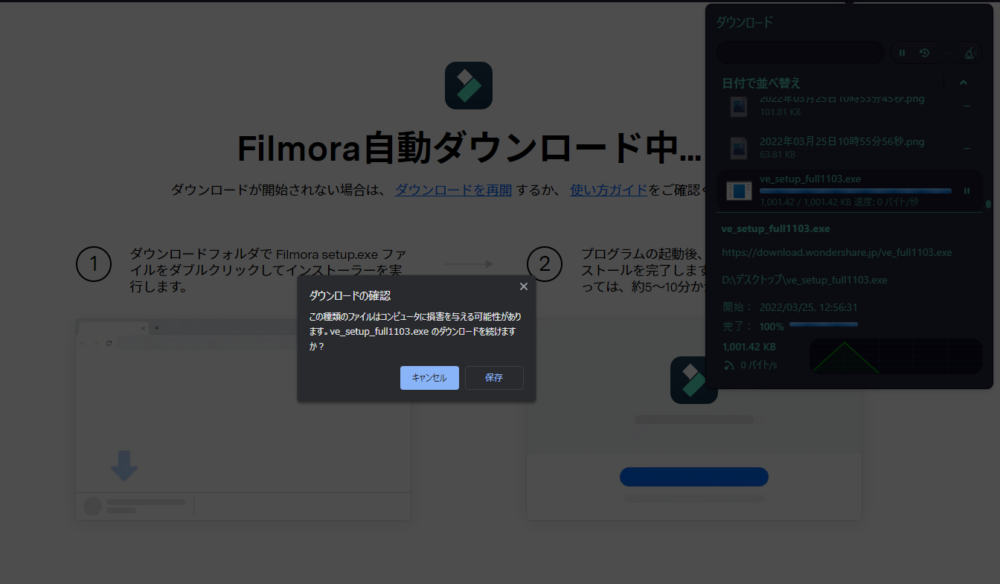The height and width of the screenshot is (584, 1000).
Task: Cancel the download via キャンセル
Action: [x=429, y=377]
